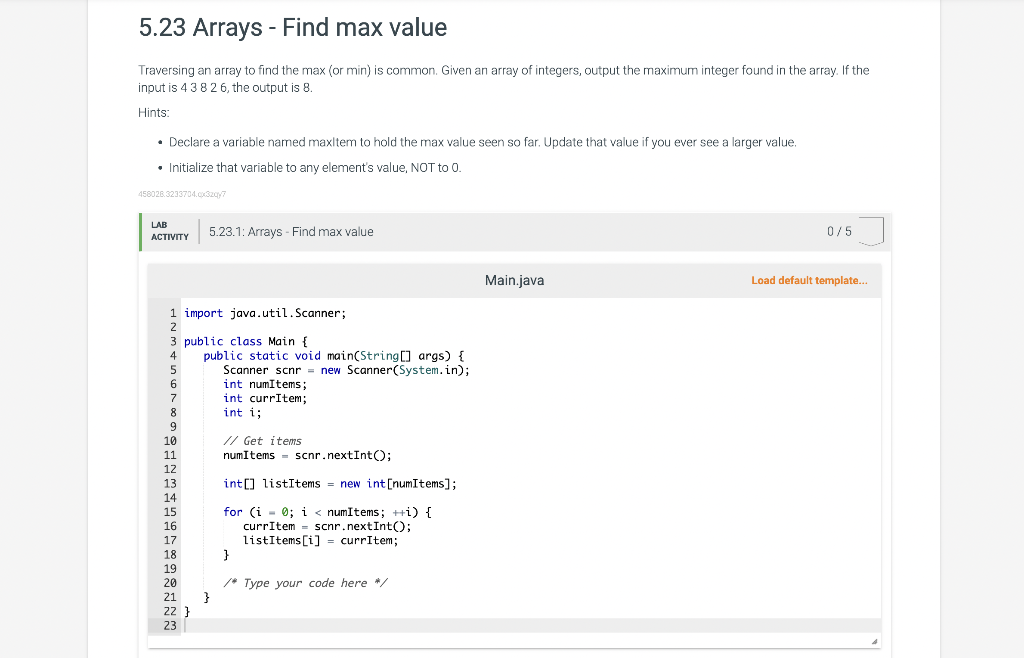Click the 'Traversing an array' description paragraph
Screen dimensions: 1024x658
[504, 79]
